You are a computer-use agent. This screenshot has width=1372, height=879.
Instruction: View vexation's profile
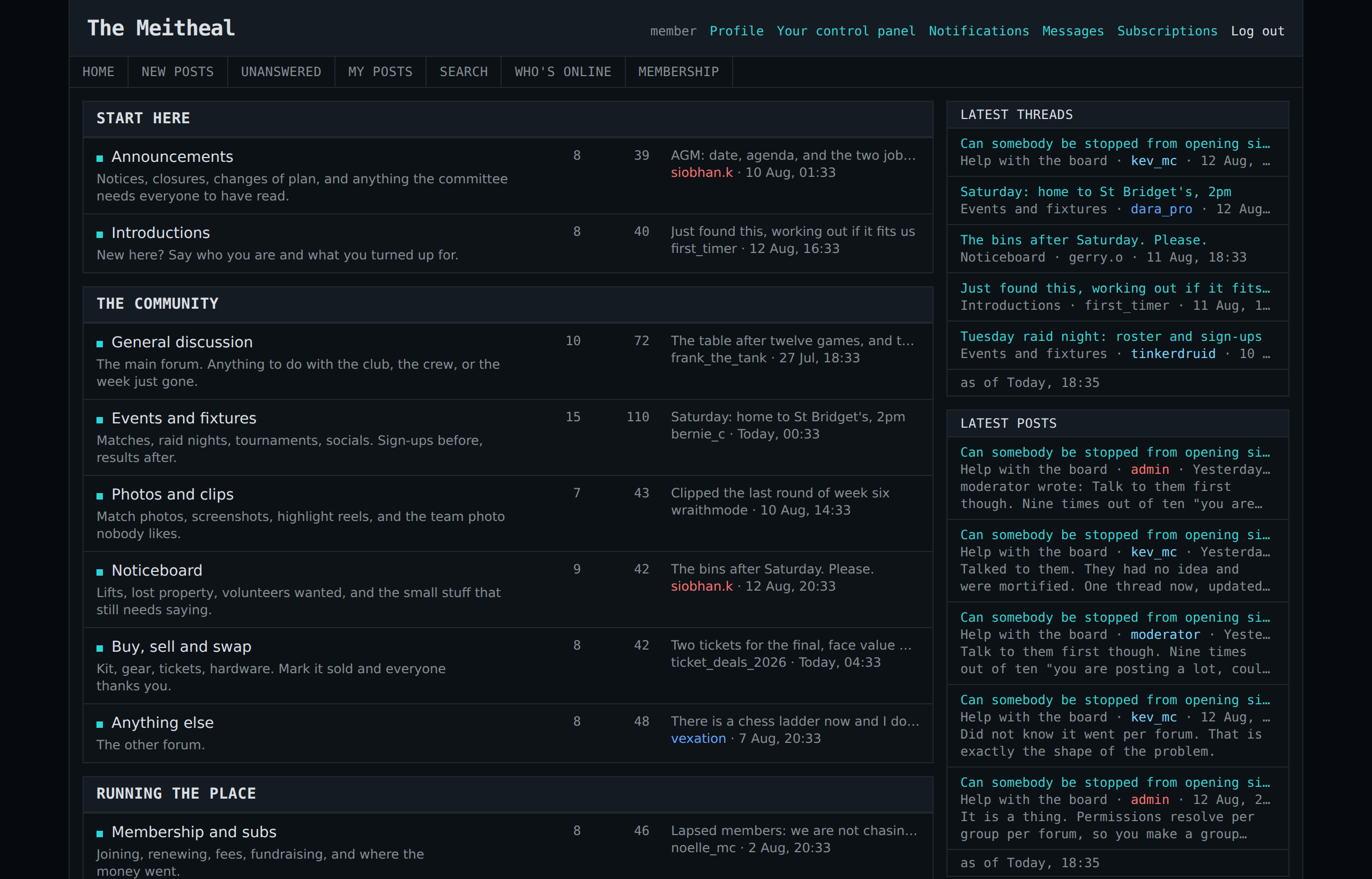pos(698,739)
